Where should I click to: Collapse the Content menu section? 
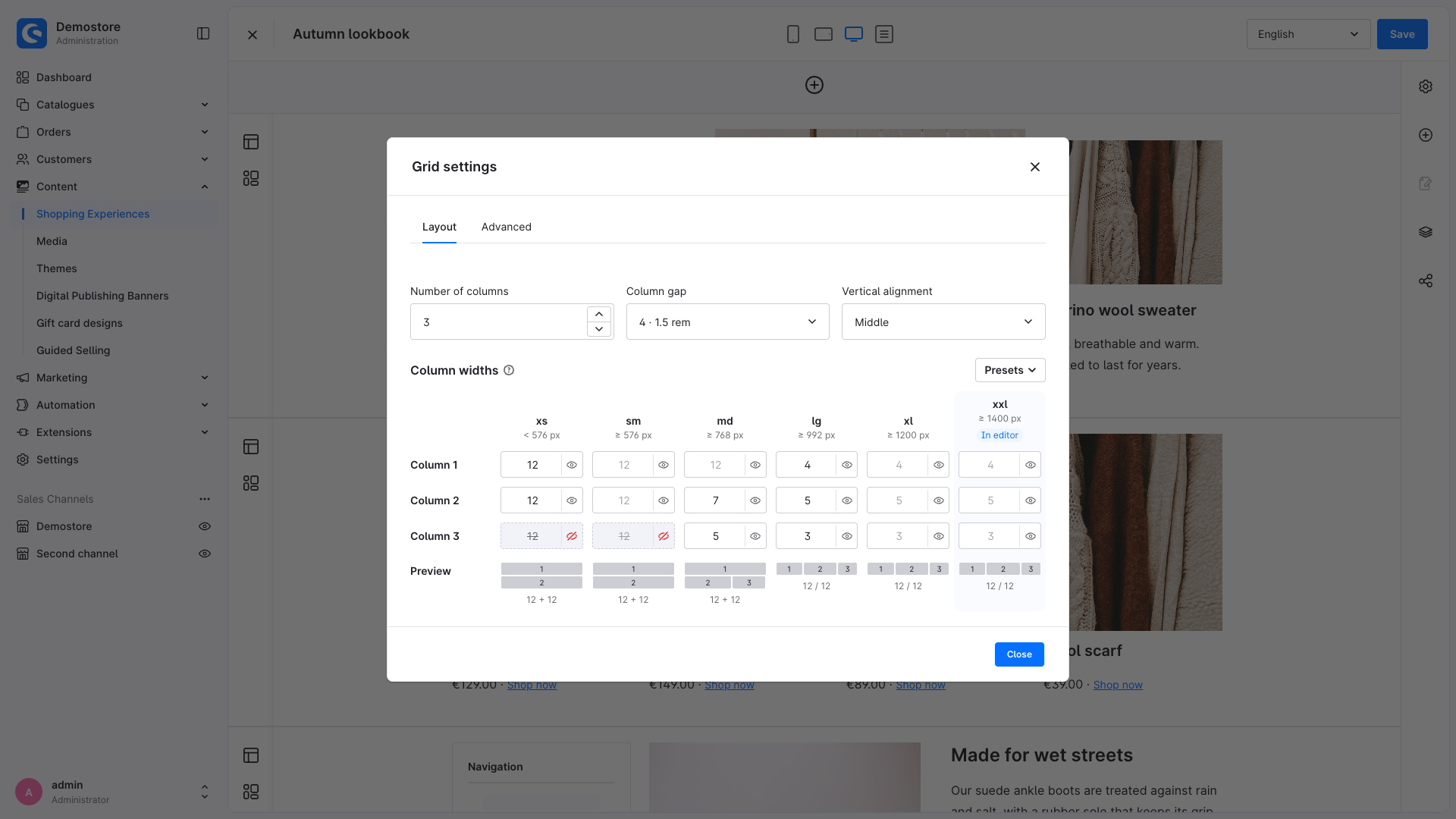pyautogui.click(x=114, y=187)
